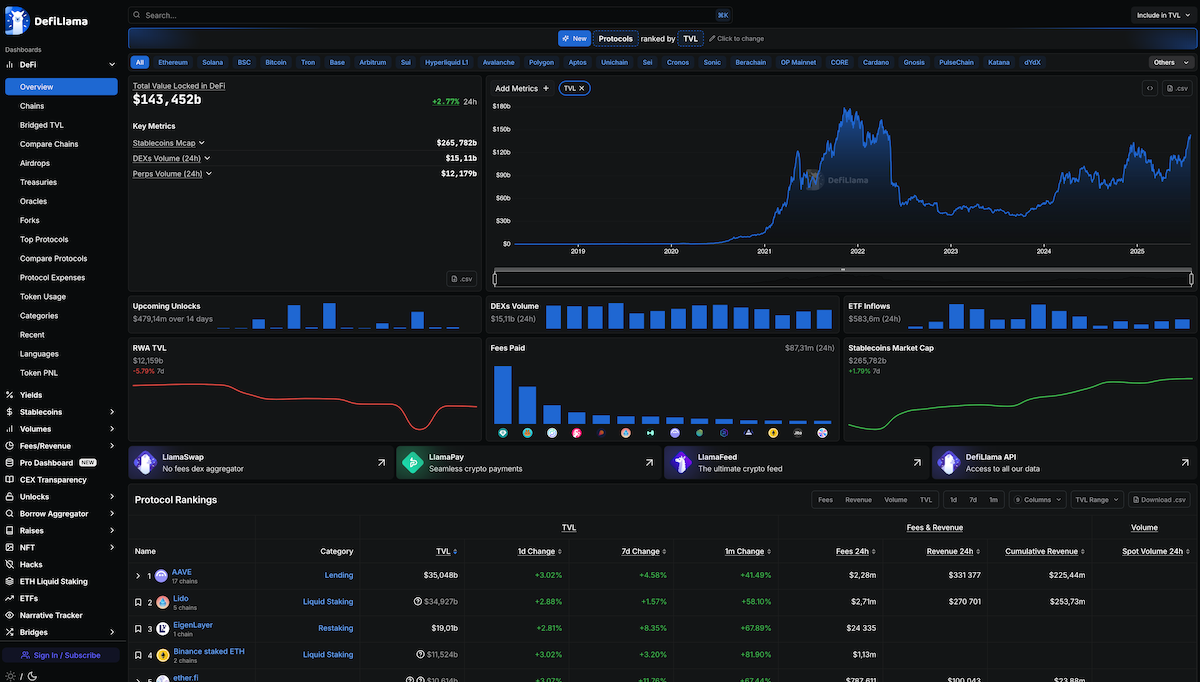Select the Hyperliquid L1 chain tab
Viewport: 1200px width, 682px height.
[446, 62]
